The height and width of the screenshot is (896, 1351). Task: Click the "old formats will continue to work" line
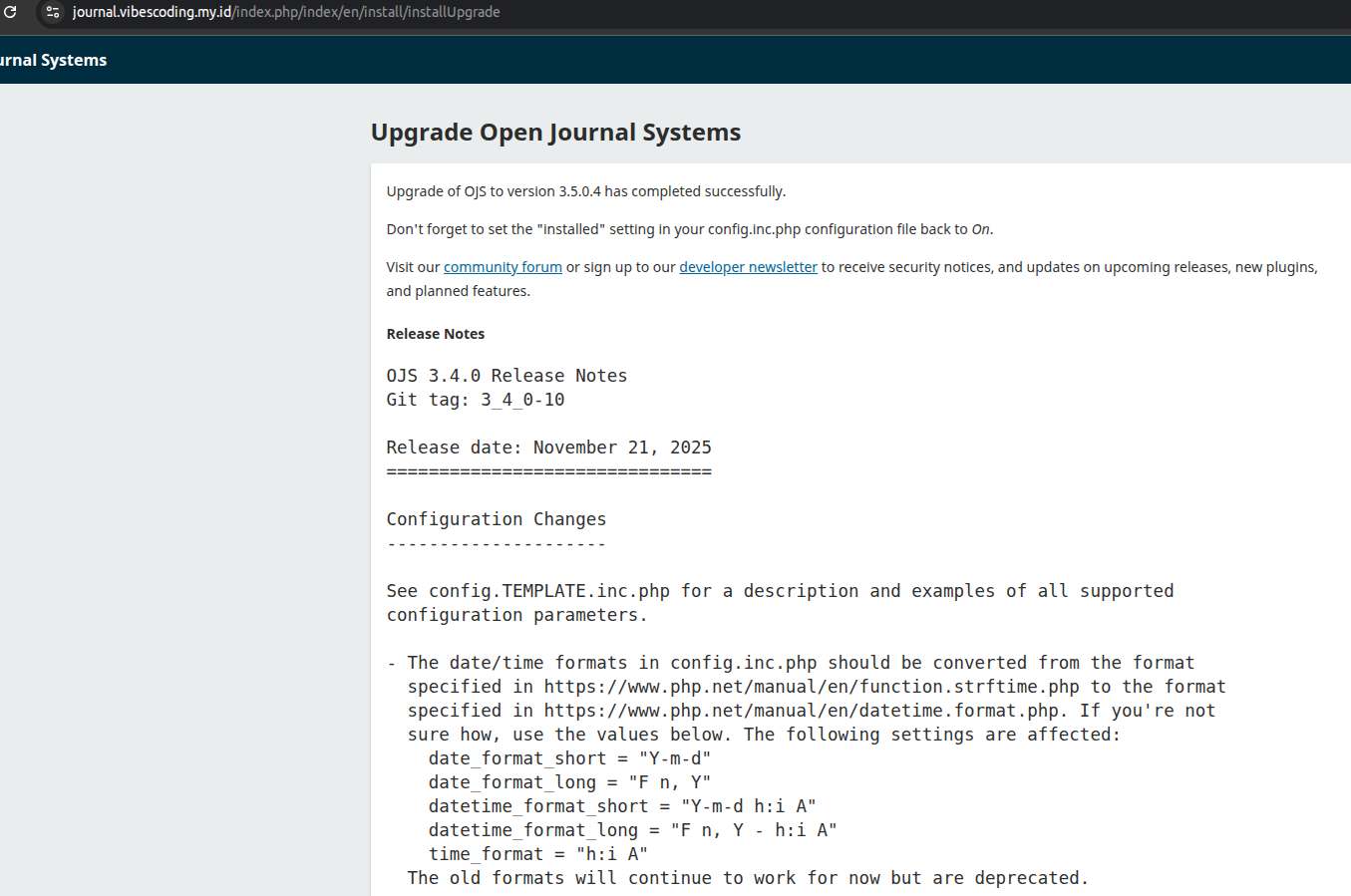click(x=748, y=878)
